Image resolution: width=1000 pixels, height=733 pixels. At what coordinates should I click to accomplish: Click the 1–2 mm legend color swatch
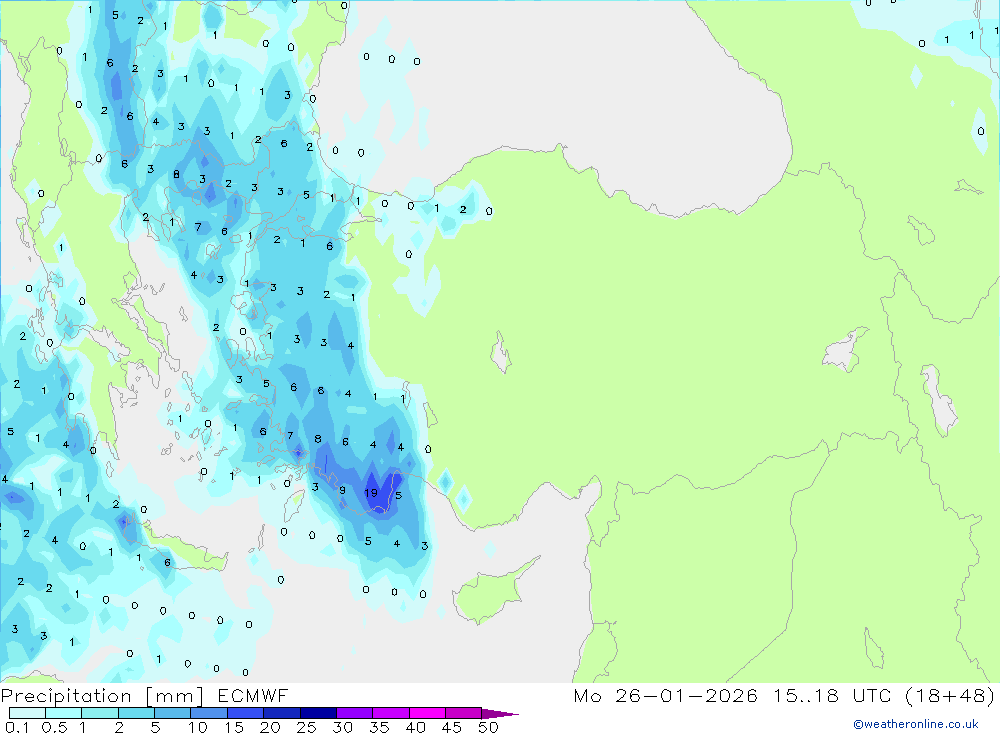tap(100, 713)
